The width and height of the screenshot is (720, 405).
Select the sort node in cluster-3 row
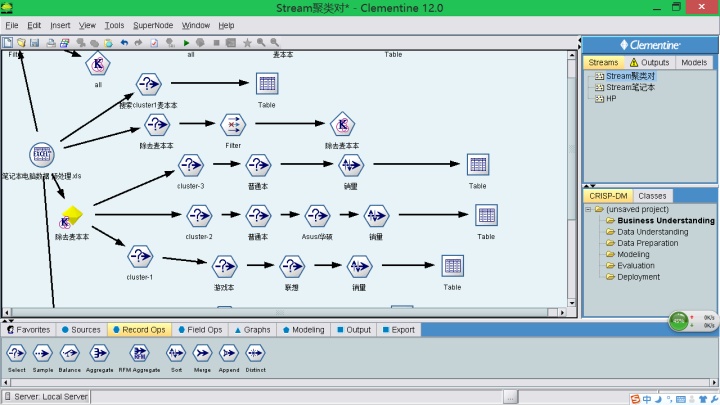tap(351, 165)
